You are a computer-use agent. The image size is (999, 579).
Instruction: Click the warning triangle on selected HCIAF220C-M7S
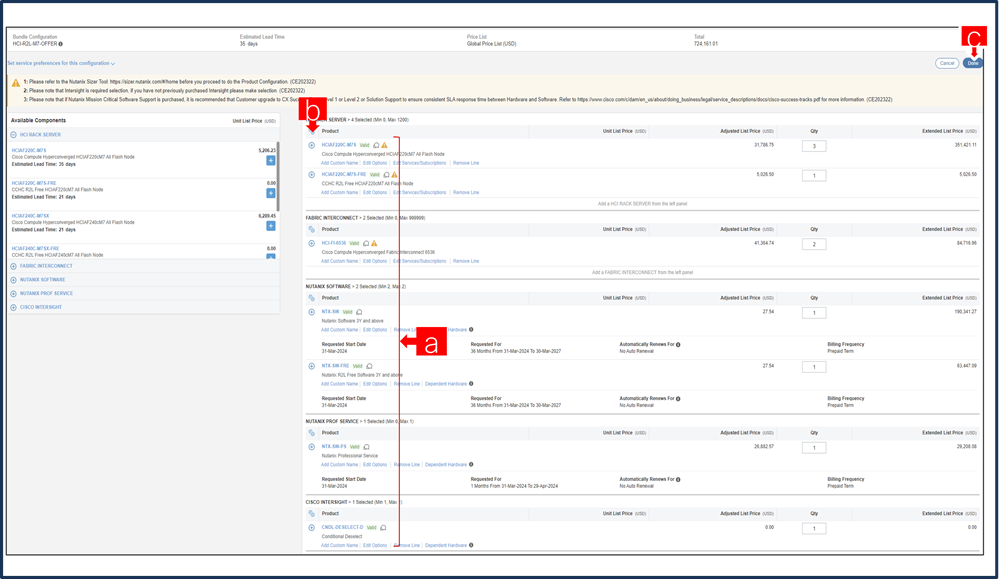tap(384, 145)
